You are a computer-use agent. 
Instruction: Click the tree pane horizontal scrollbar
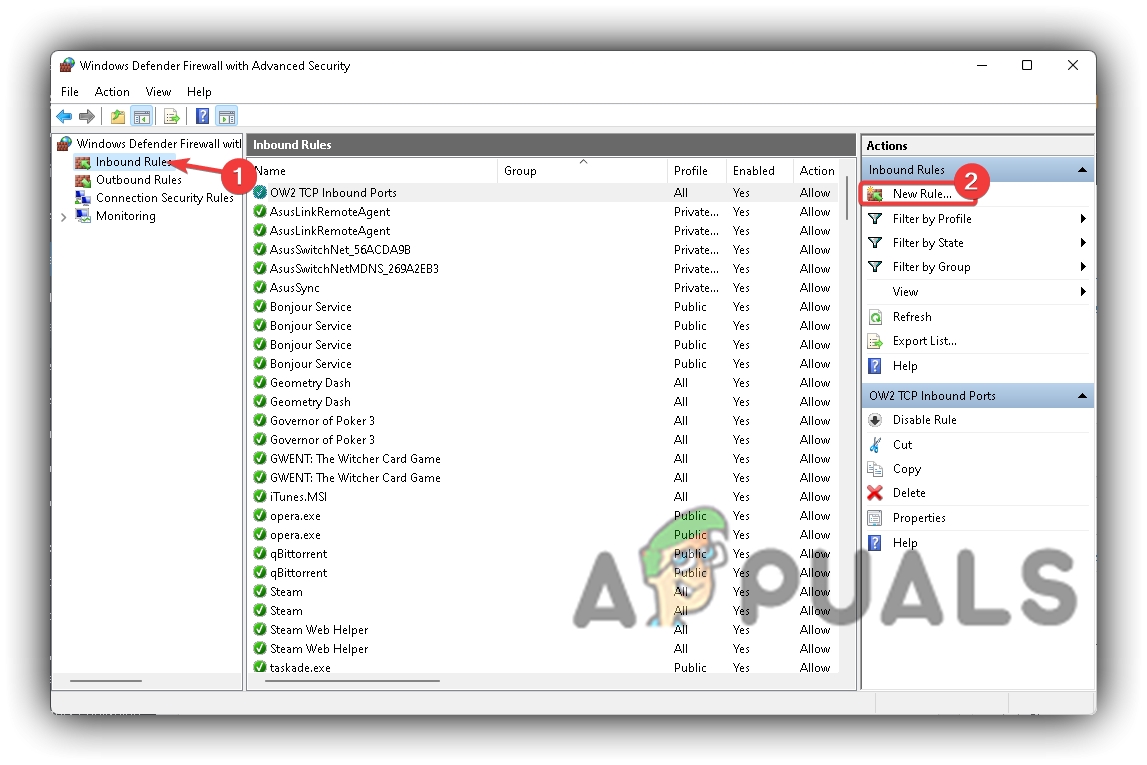coord(106,681)
